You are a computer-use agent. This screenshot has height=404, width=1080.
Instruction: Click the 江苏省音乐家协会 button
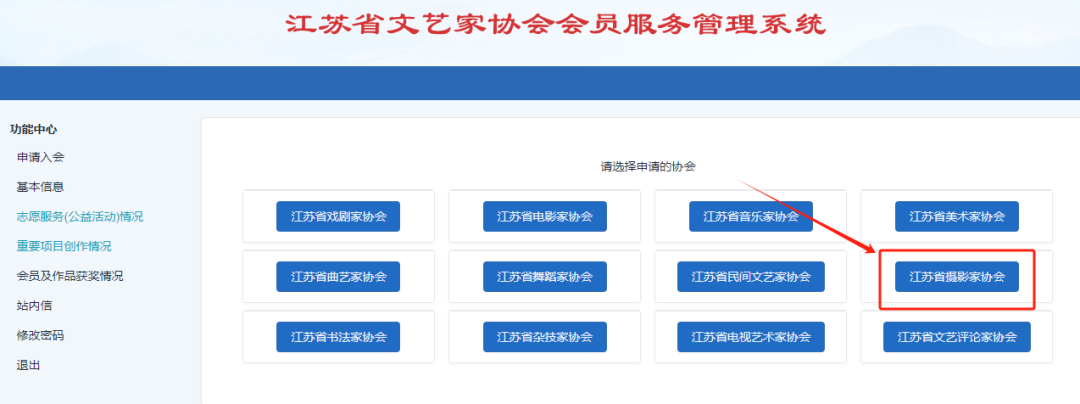(x=750, y=216)
